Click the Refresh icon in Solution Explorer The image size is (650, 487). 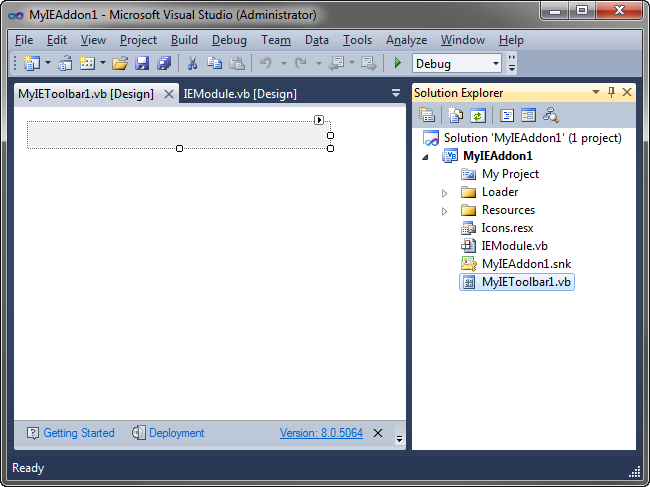coord(478,115)
